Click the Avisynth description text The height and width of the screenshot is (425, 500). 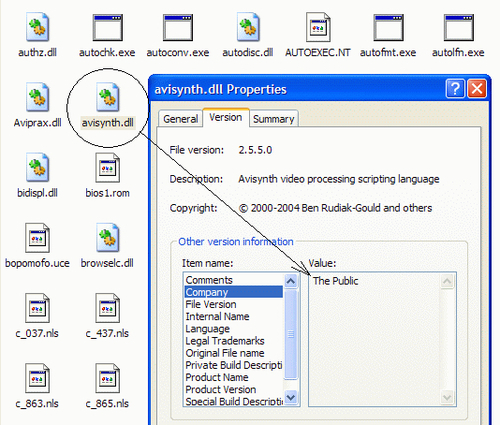tap(339, 179)
